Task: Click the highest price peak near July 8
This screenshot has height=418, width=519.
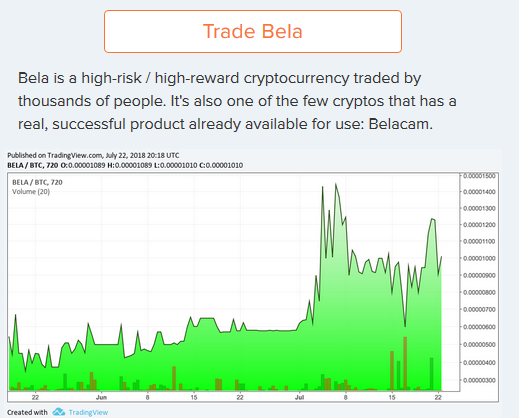Action: 336,184
